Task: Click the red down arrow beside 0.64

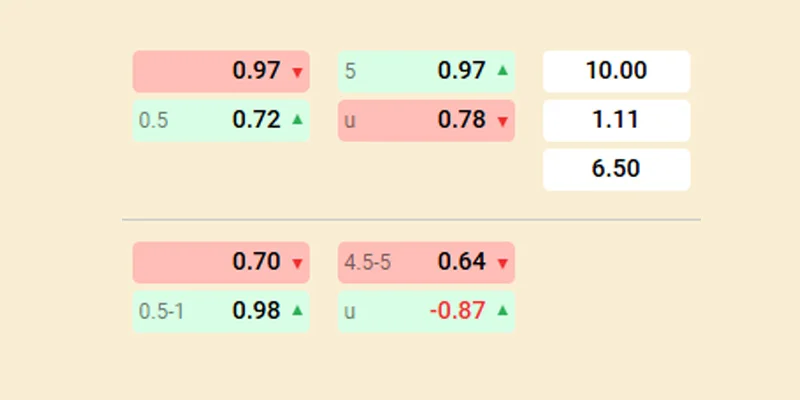Action: tap(502, 263)
